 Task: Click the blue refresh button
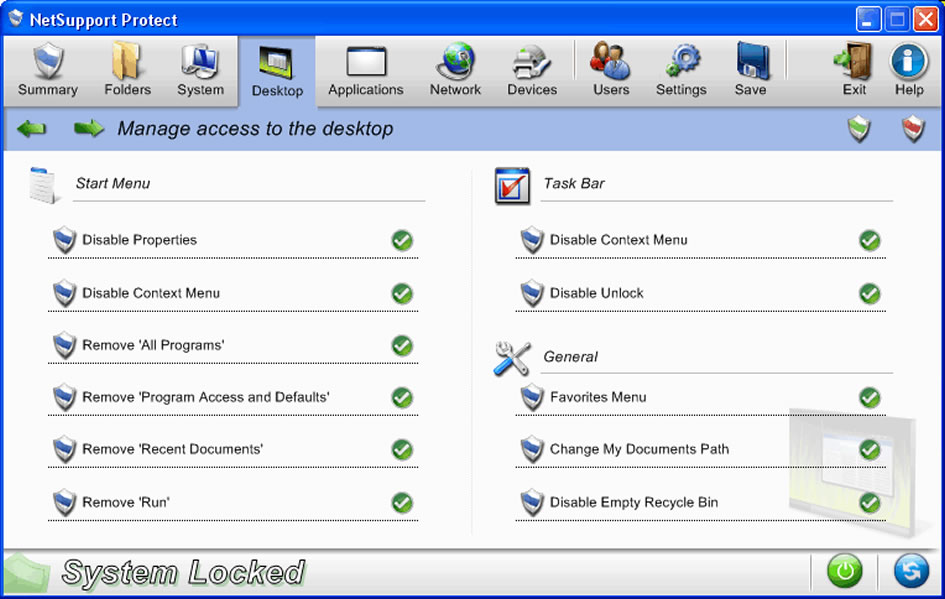click(x=911, y=570)
